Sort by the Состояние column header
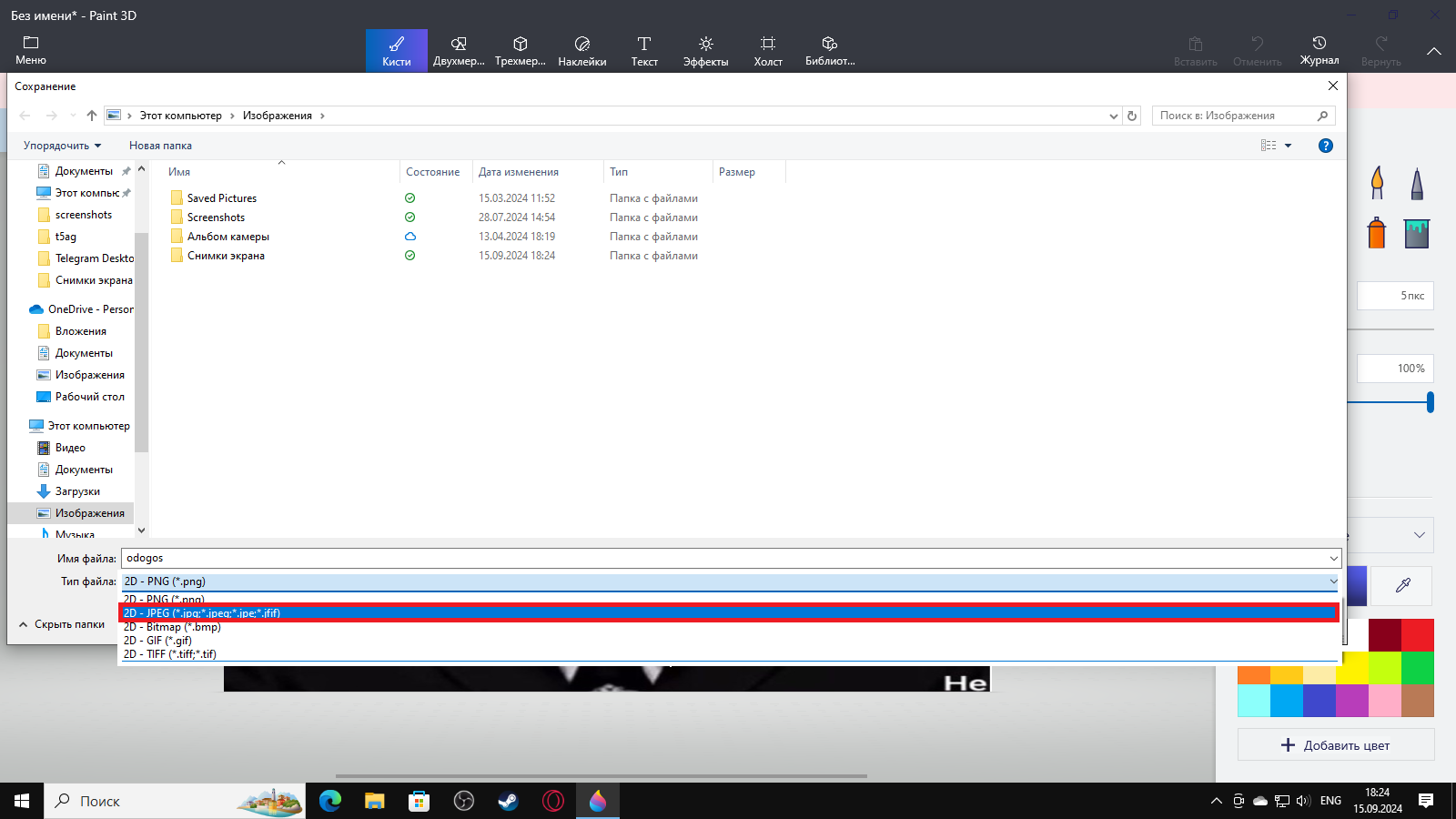 pos(436,172)
